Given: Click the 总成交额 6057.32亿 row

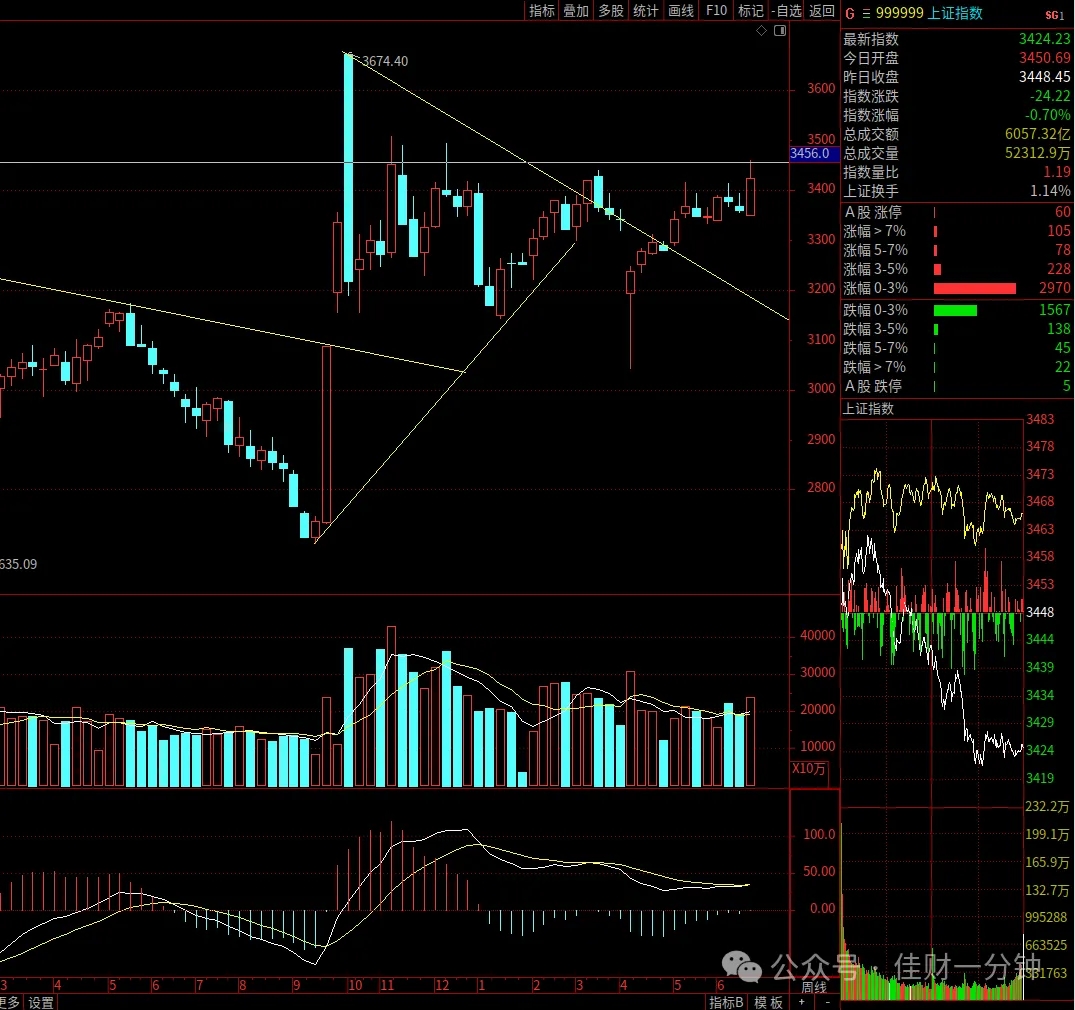Looking at the screenshot, I should 956,134.
